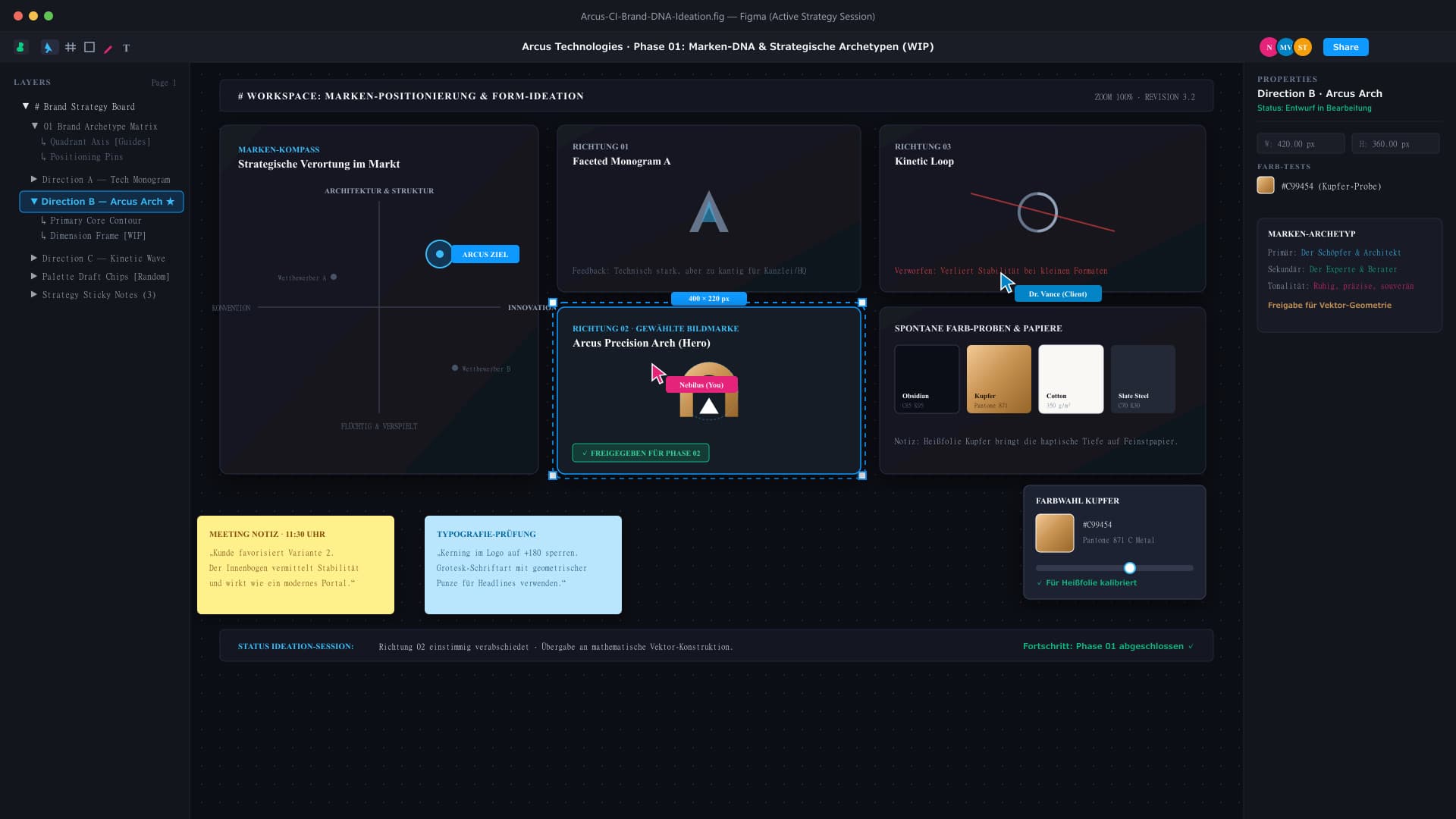Select the pink Pen tool

click(108, 49)
